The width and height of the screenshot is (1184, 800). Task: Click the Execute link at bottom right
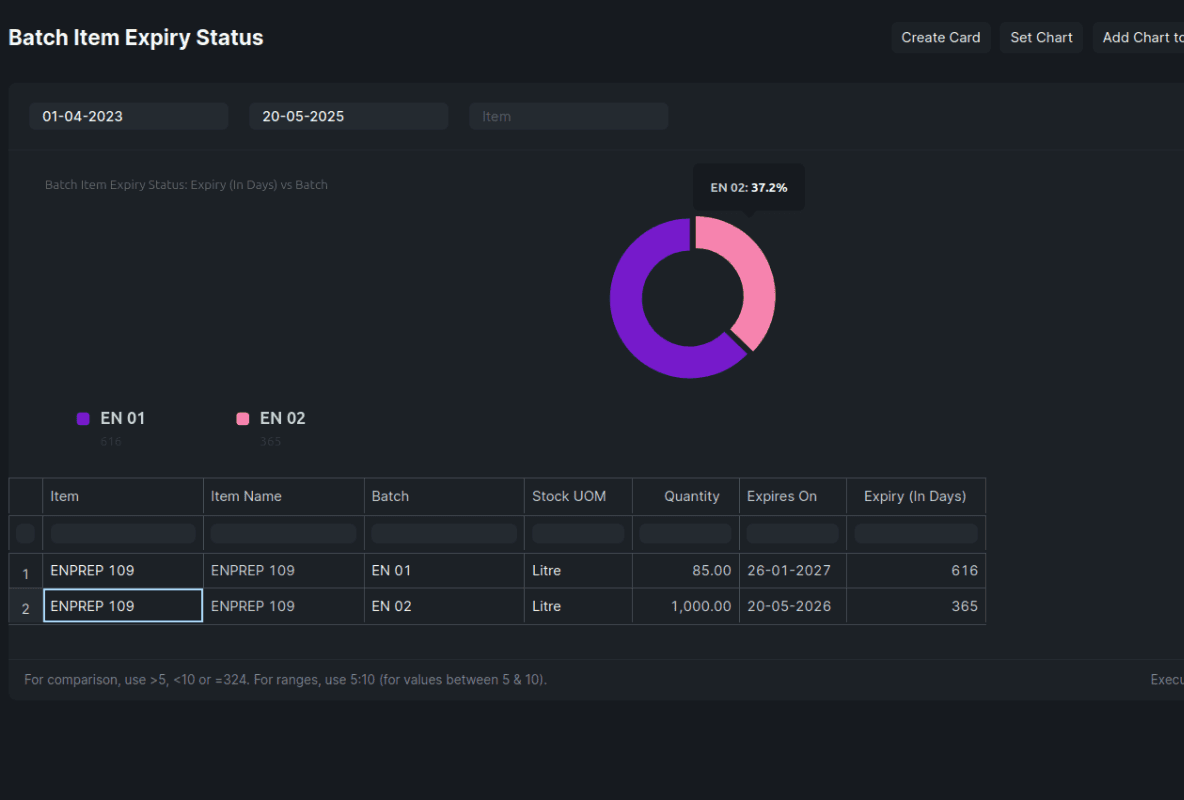tap(1166, 679)
